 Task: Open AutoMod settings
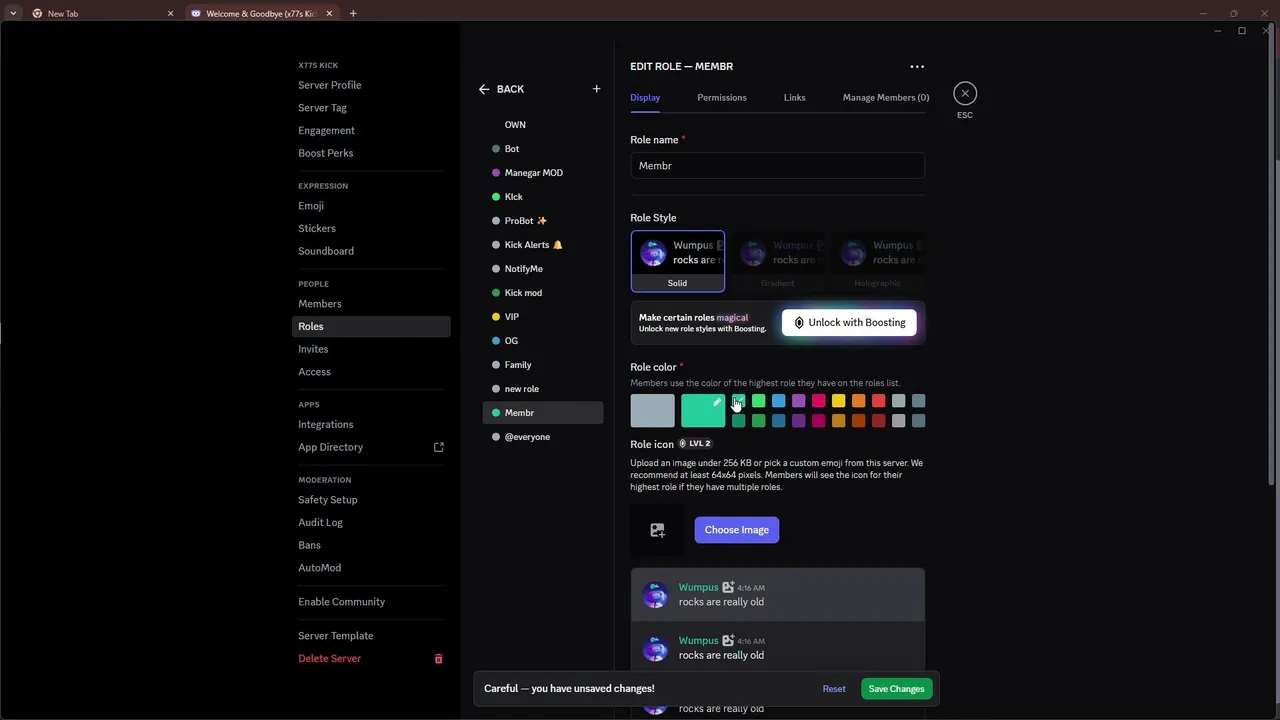[371, 568]
